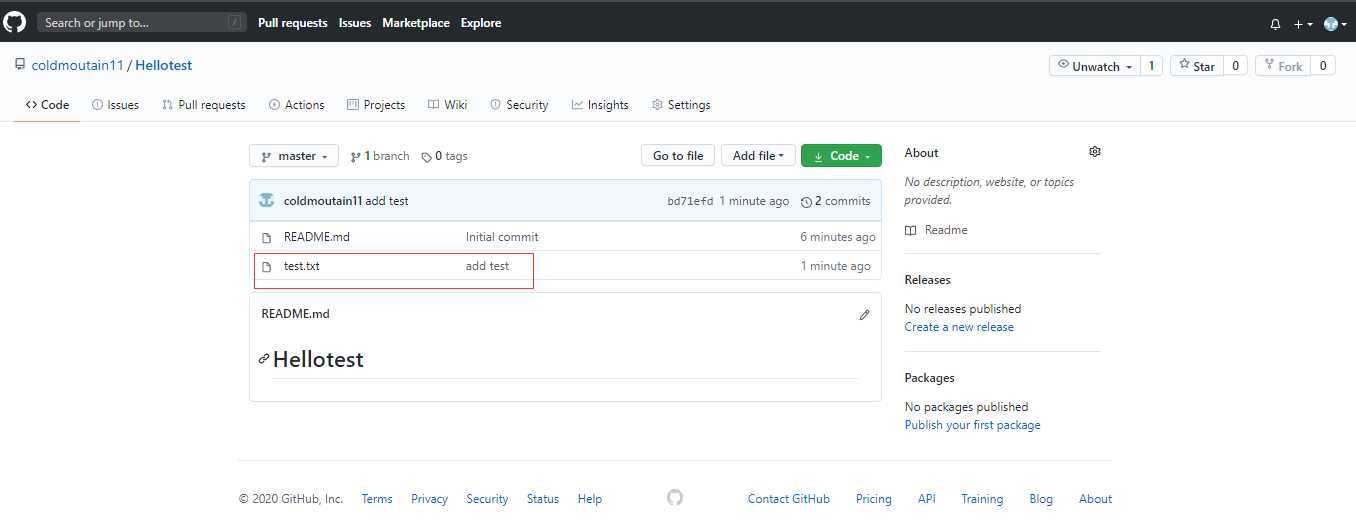Open Contact GitHub footer link

pos(789,499)
